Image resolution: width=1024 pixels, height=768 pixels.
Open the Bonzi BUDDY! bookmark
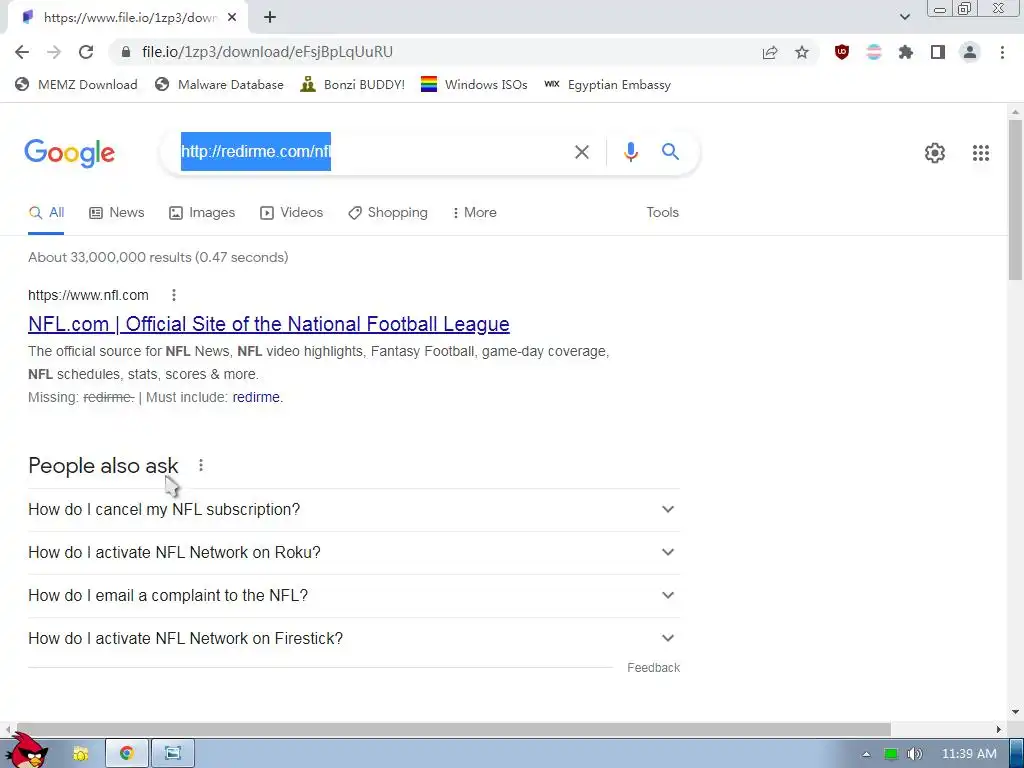[x=353, y=84]
